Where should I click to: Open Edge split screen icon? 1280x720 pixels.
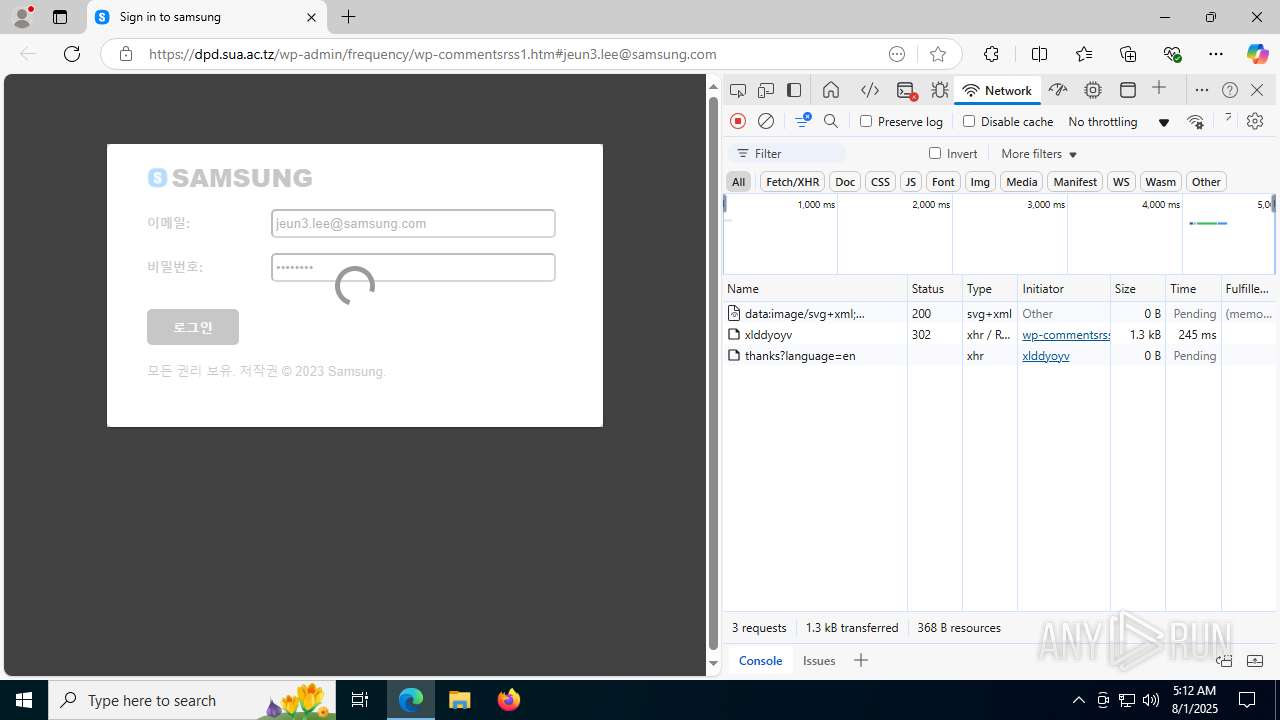[1040, 54]
